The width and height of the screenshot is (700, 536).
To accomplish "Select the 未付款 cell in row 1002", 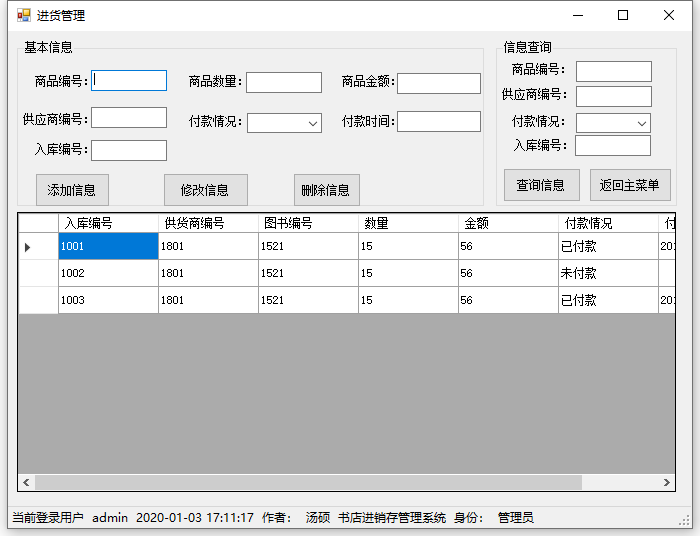I will coord(608,273).
